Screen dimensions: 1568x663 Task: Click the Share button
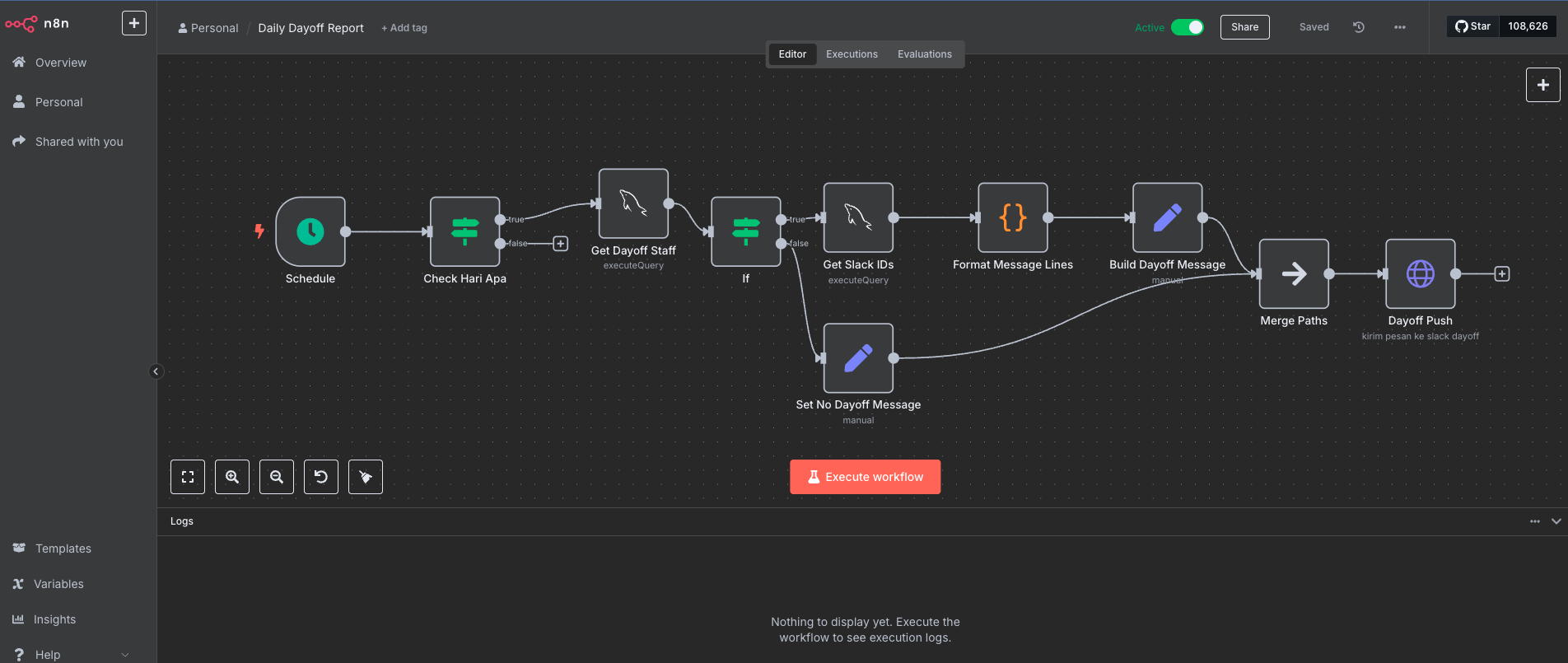[1244, 27]
